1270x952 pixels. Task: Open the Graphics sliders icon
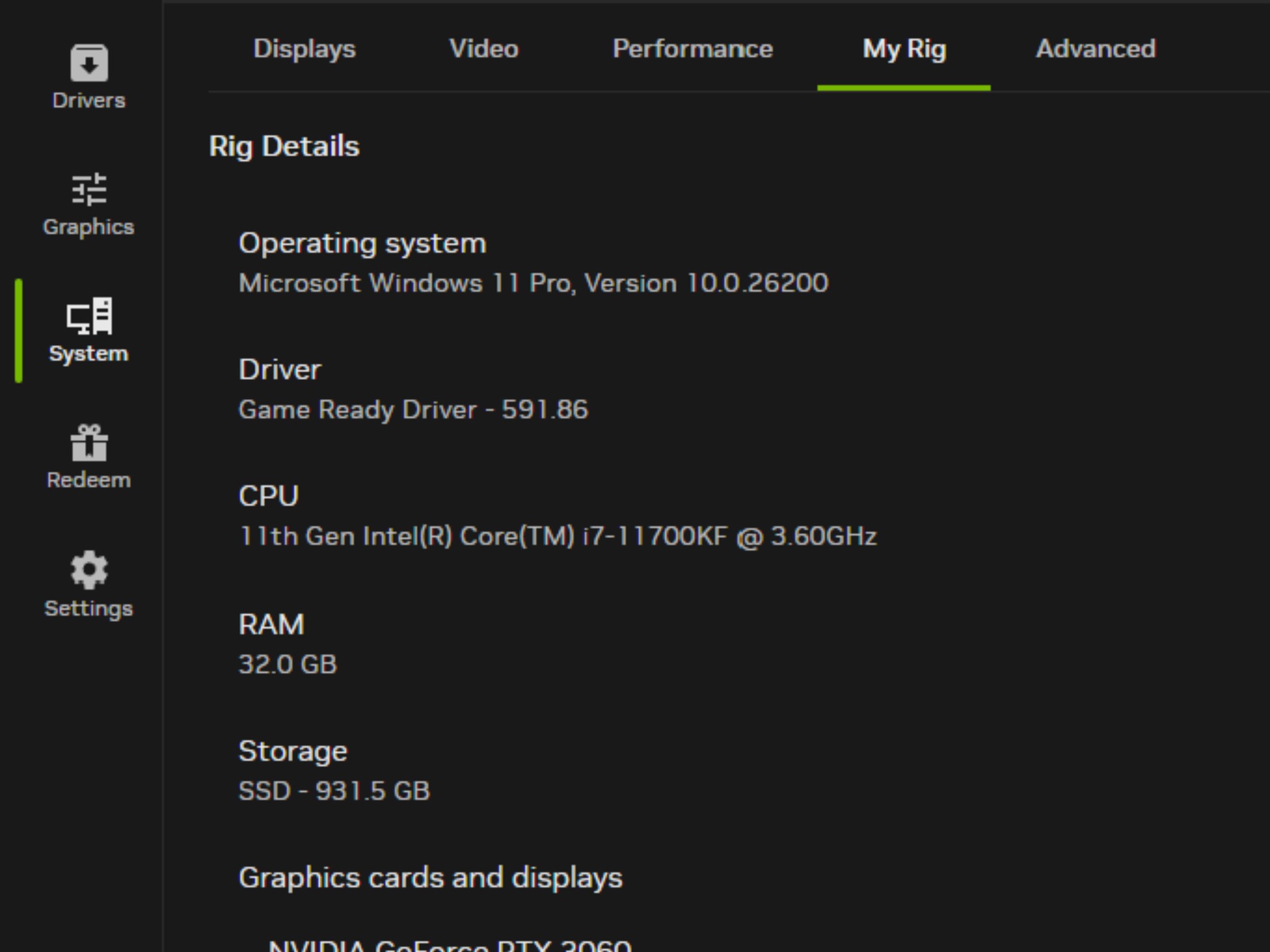[89, 189]
